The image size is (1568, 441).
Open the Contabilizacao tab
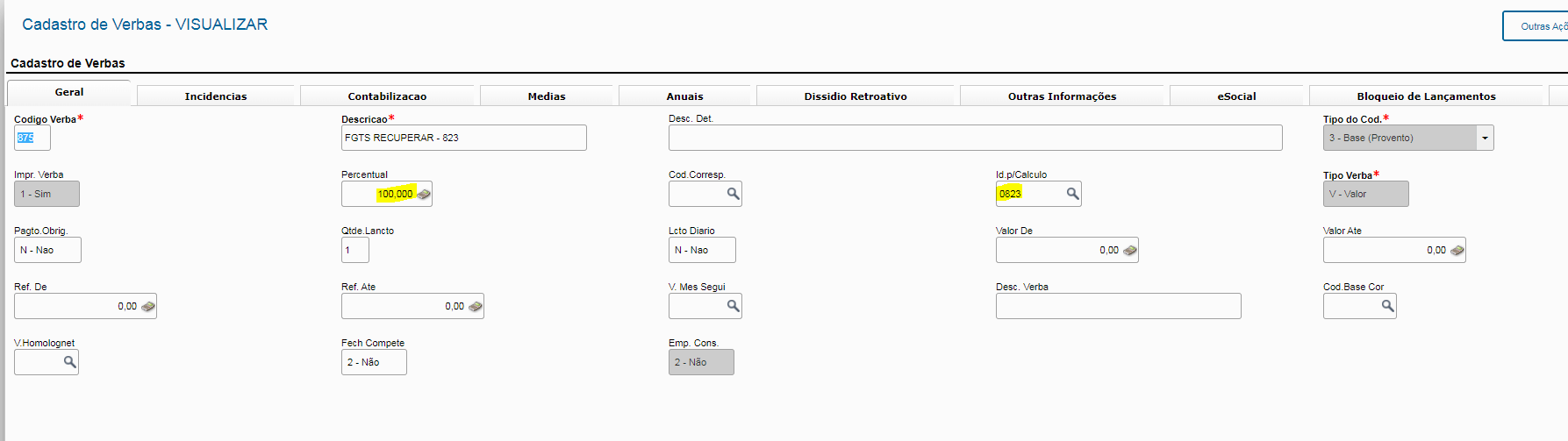point(387,96)
